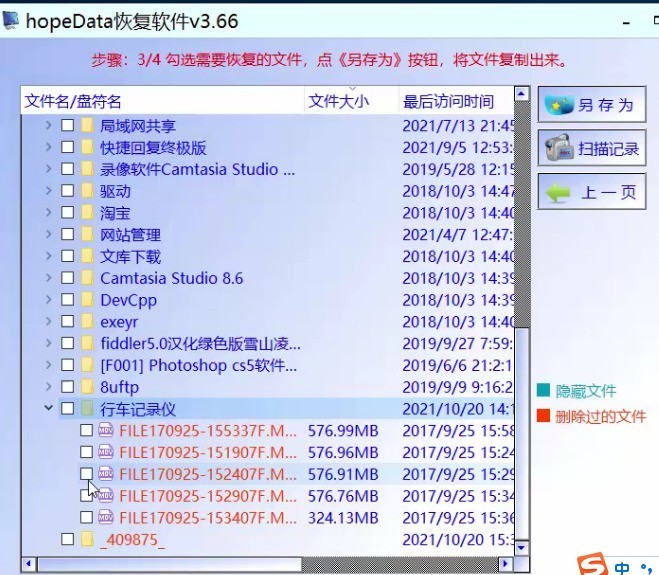Collapse the 行车记录仪 folder tree
This screenshot has height=575, width=659.
(x=48, y=408)
